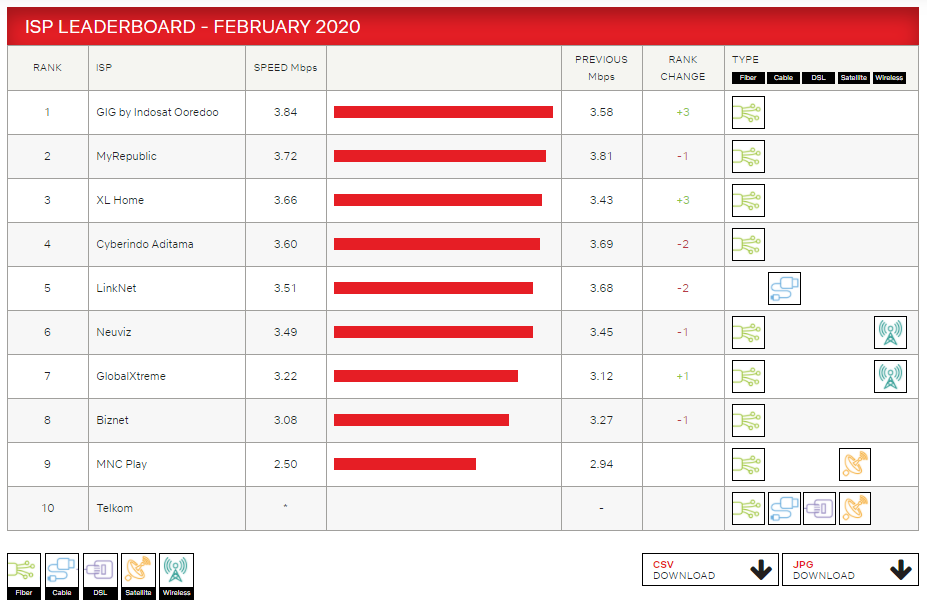Click the Wireless legend icon below the table
Viewport: 927px width, 609px height.
176,576
